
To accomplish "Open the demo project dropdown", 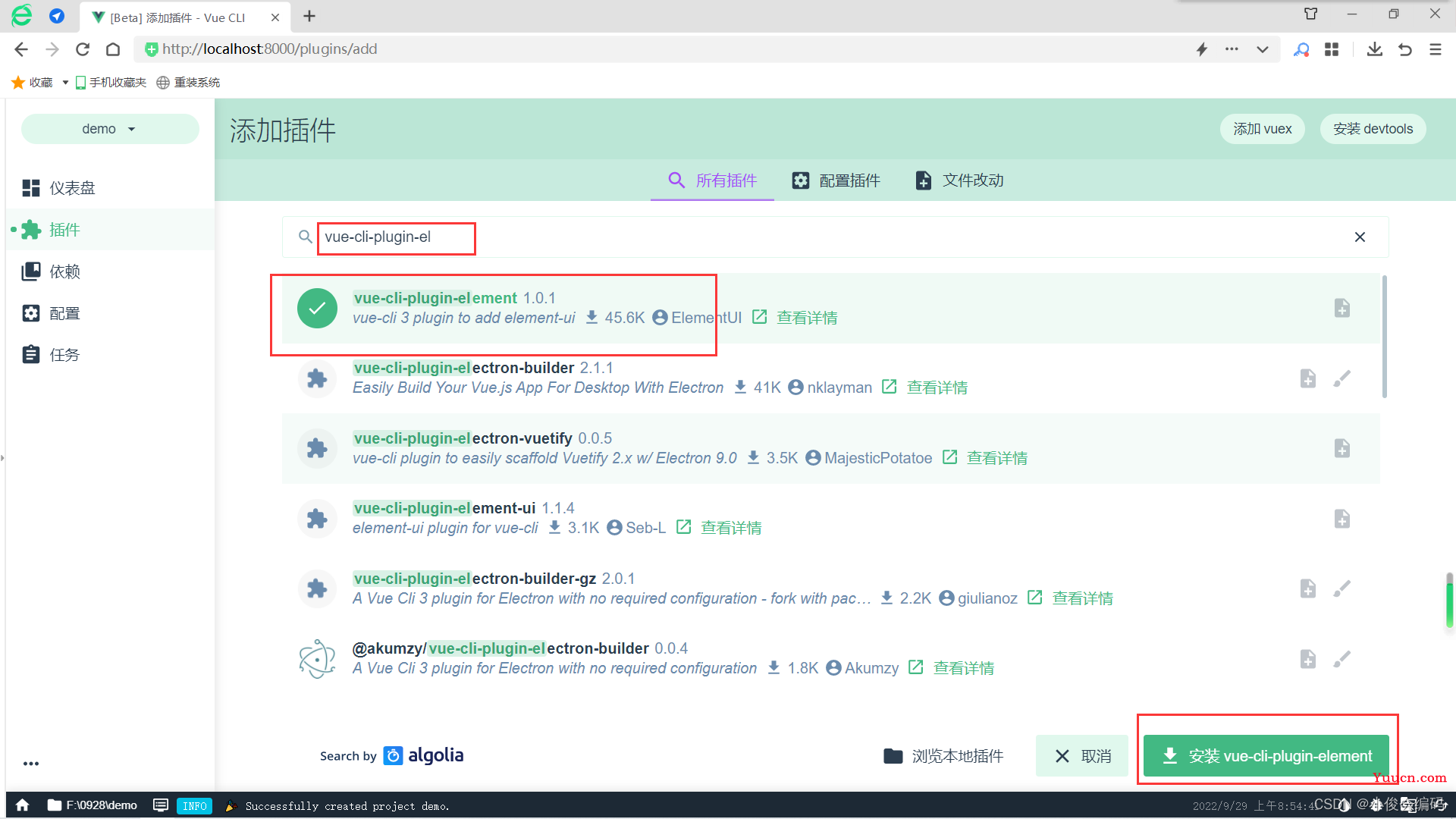I will click(x=110, y=129).
